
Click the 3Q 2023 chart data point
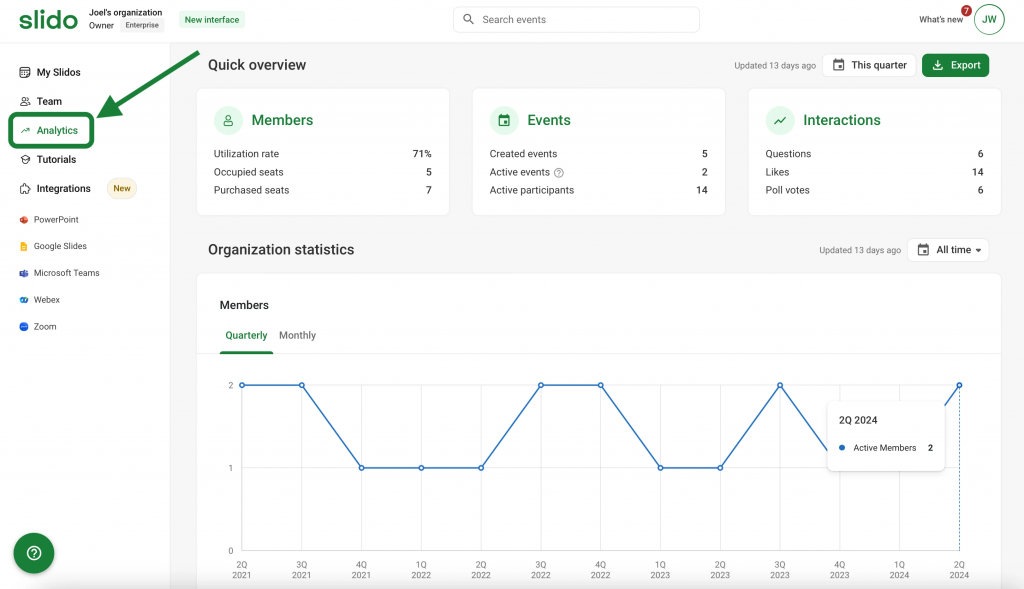780,385
